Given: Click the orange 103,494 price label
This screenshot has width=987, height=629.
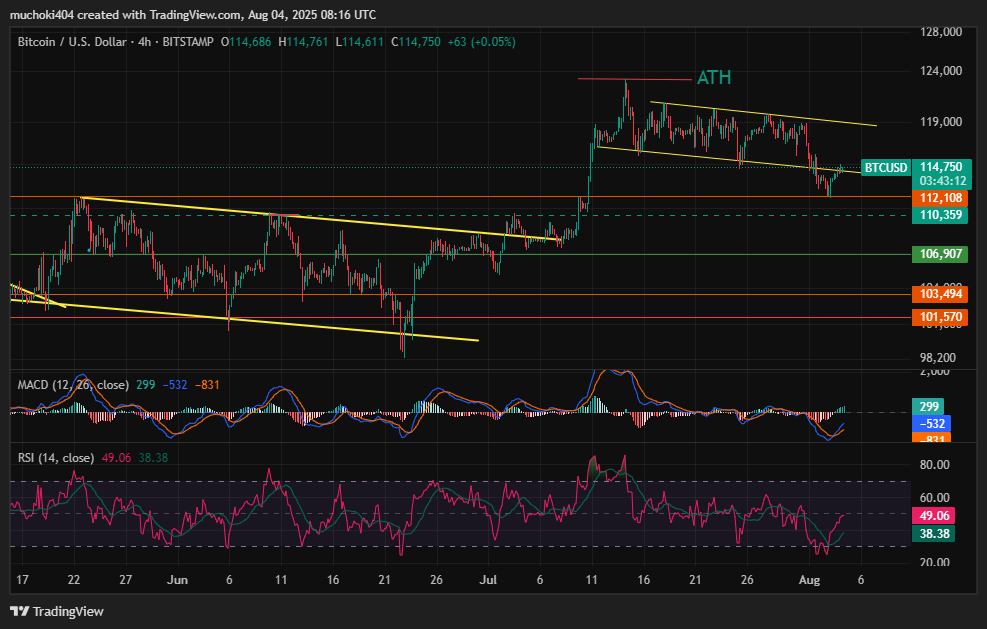Looking at the screenshot, I should pyautogui.click(x=940, y=294).
